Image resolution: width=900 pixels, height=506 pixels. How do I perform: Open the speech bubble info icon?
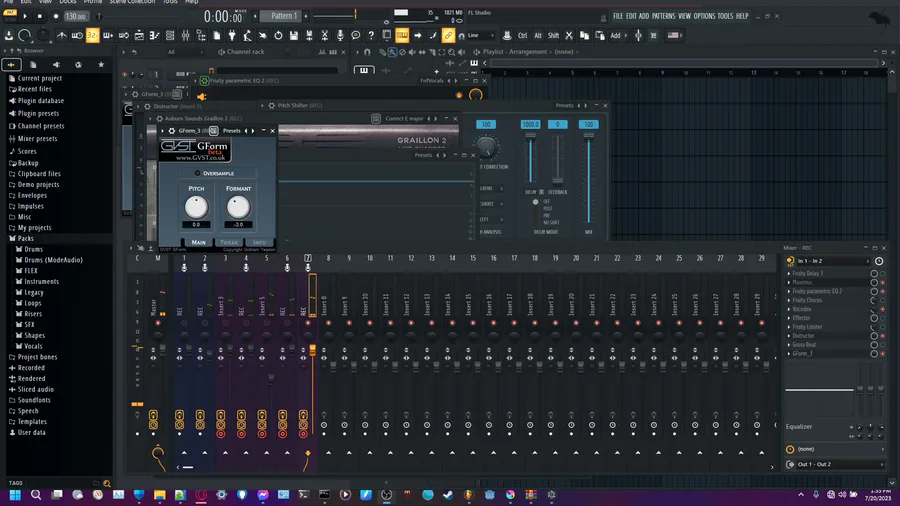click(x=356, y=36)
